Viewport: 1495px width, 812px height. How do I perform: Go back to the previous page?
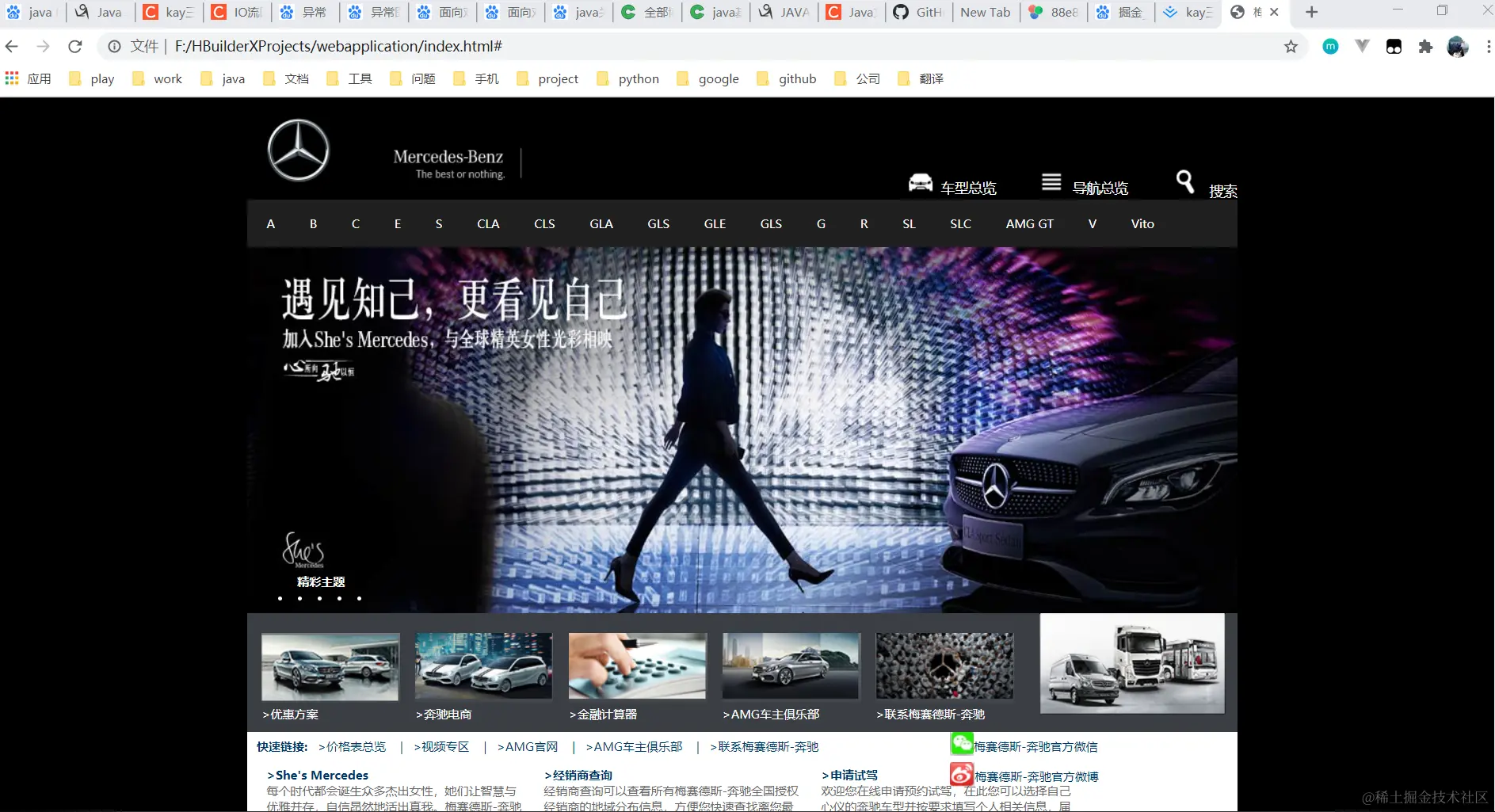tap(12, 47)
